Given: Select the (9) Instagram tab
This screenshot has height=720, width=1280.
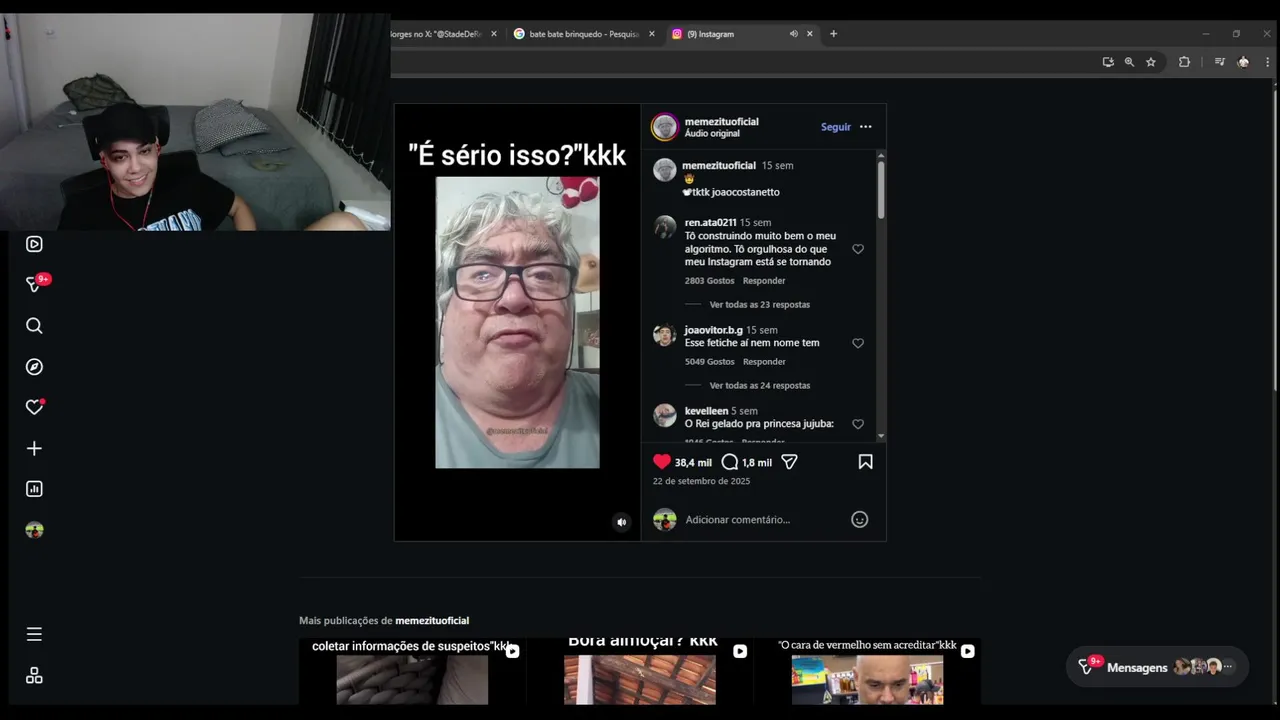Looking at the screenshot, I should (710, 34).
